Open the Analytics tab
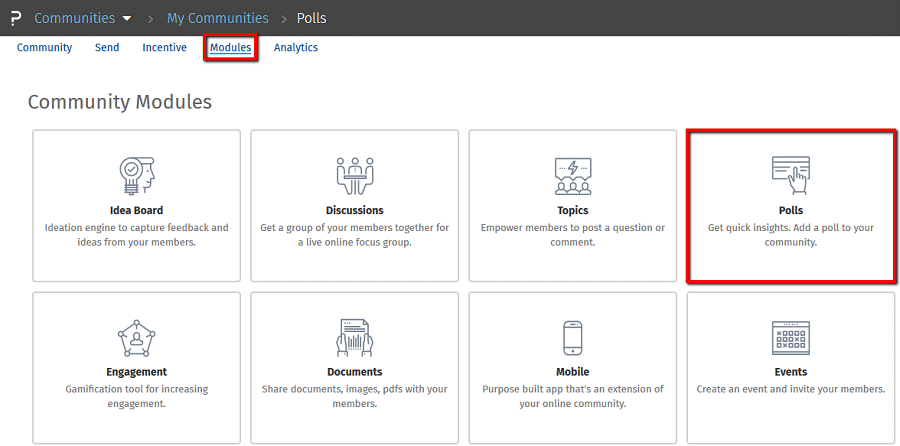 click(296, 48)
